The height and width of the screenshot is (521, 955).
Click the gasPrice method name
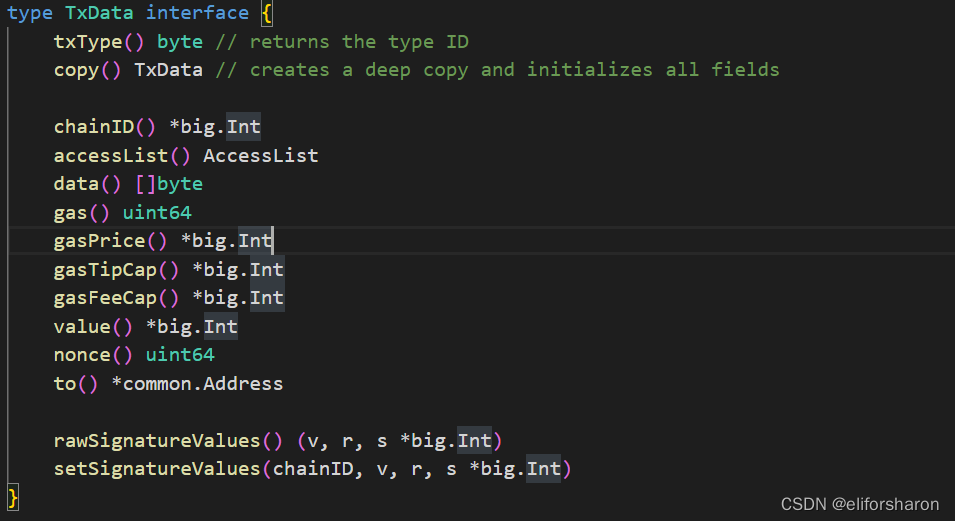click(x=99, y=241)
